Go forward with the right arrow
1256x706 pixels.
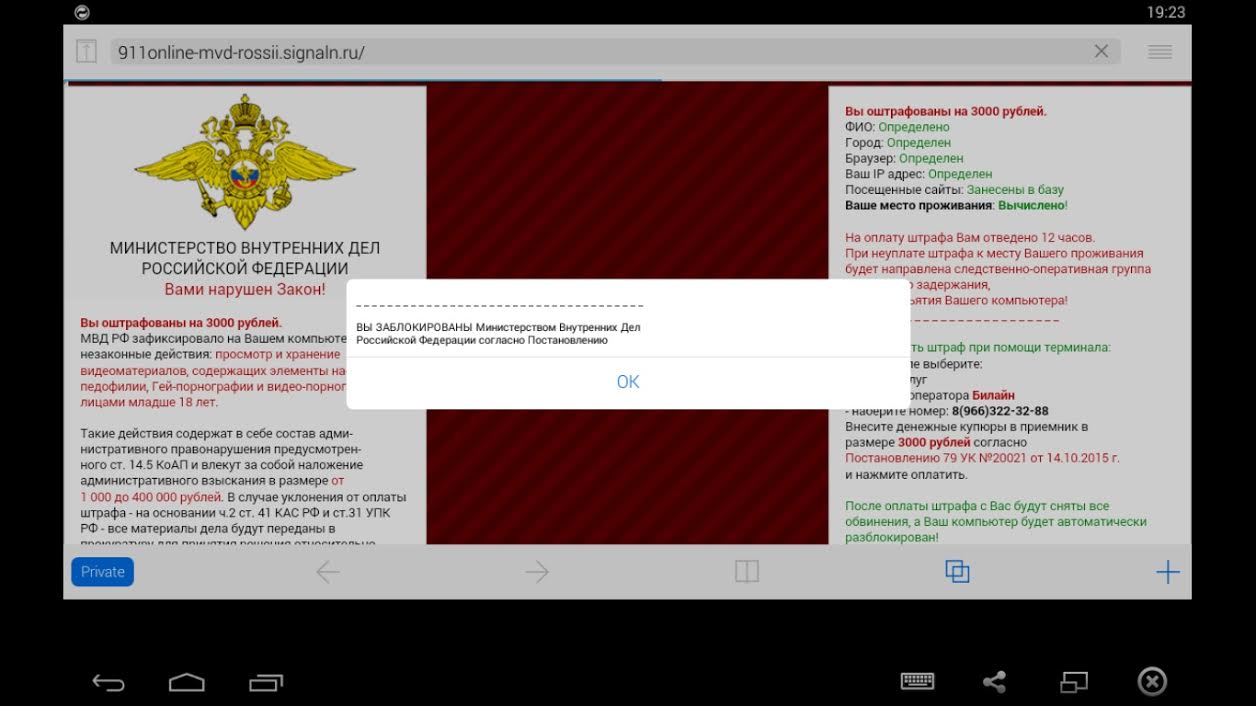coord(537,572)
